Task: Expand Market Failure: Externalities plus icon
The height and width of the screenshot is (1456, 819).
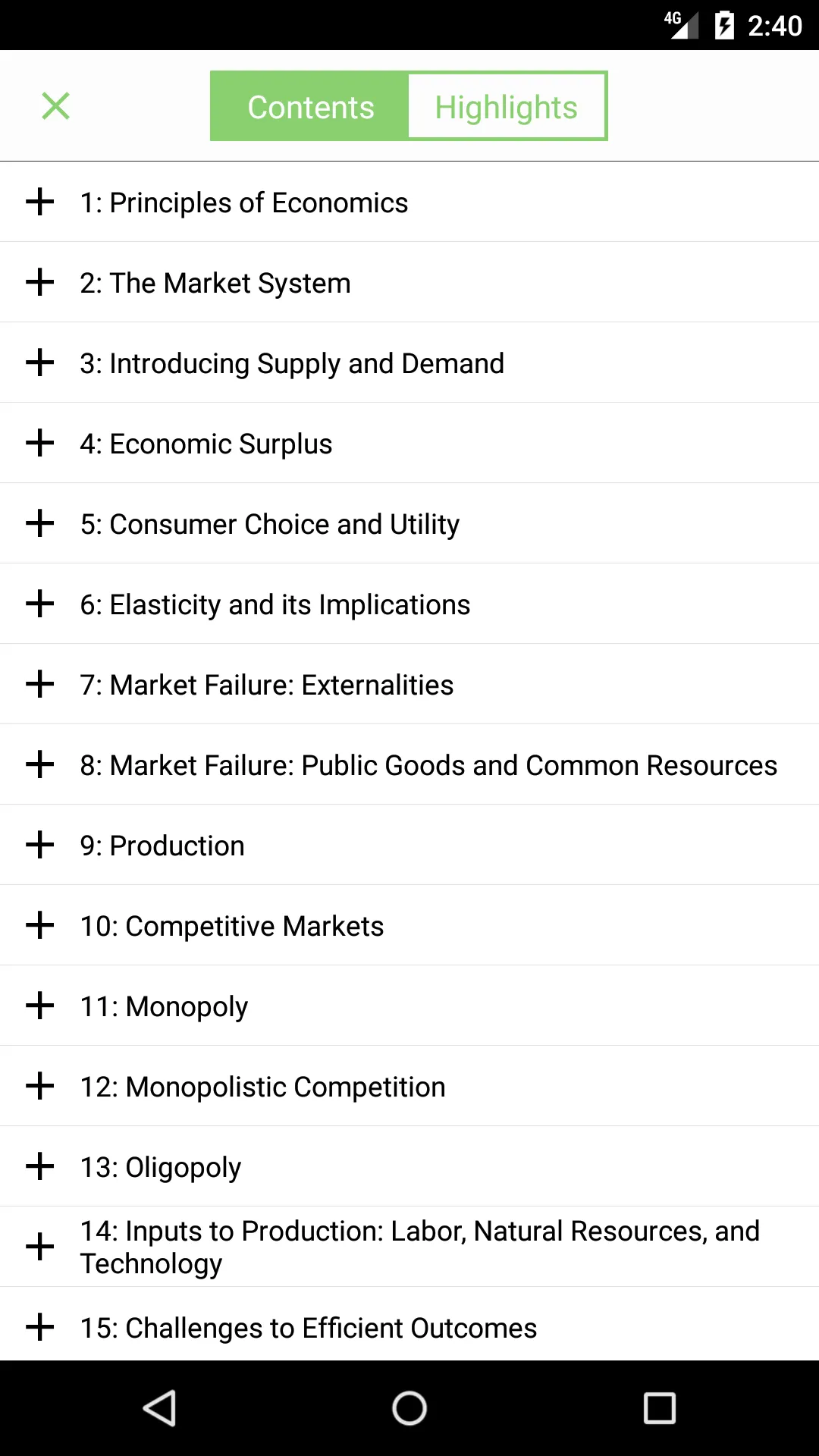Action: 39,684
